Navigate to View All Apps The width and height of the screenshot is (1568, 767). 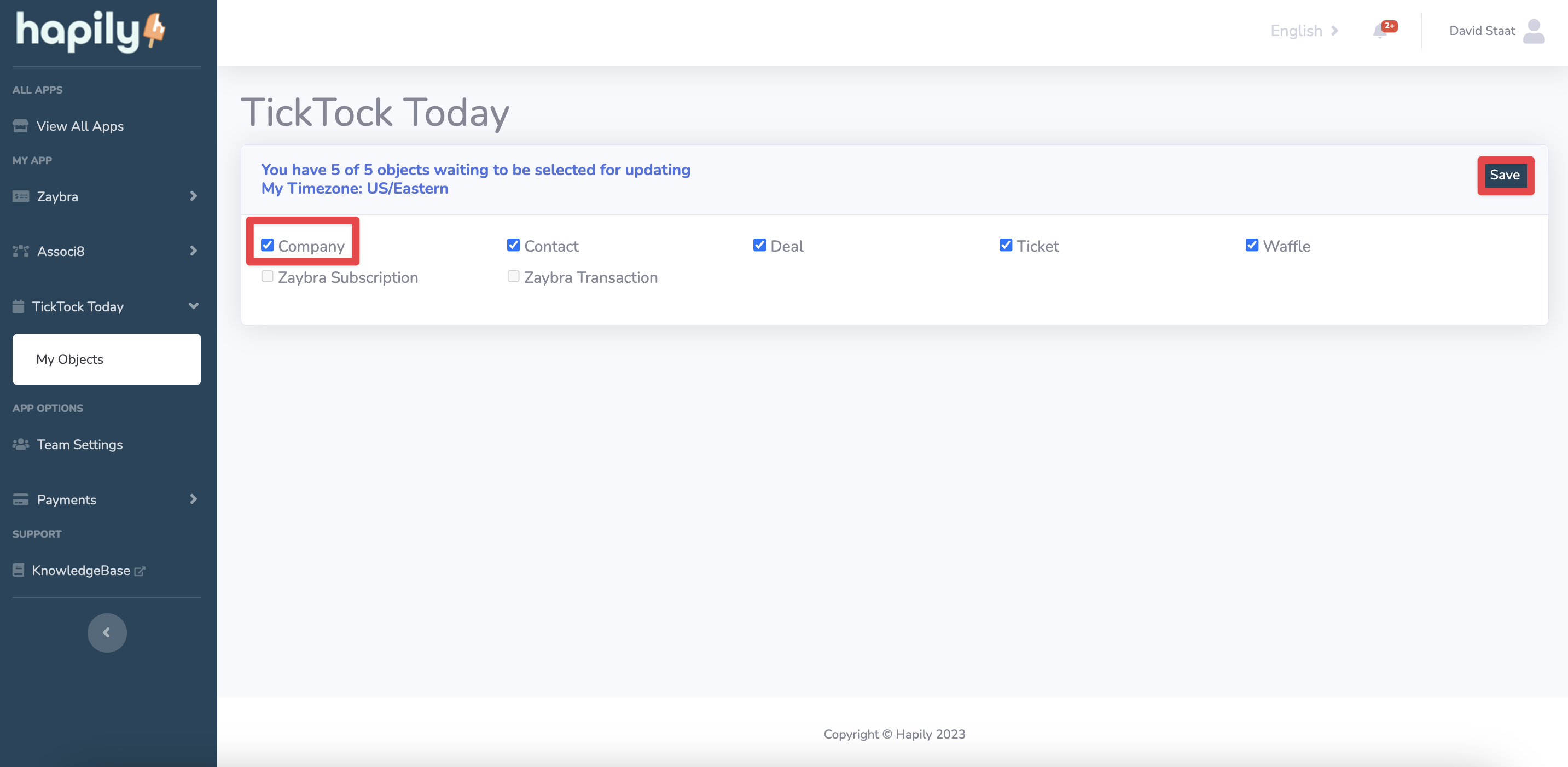click(80, 126)
